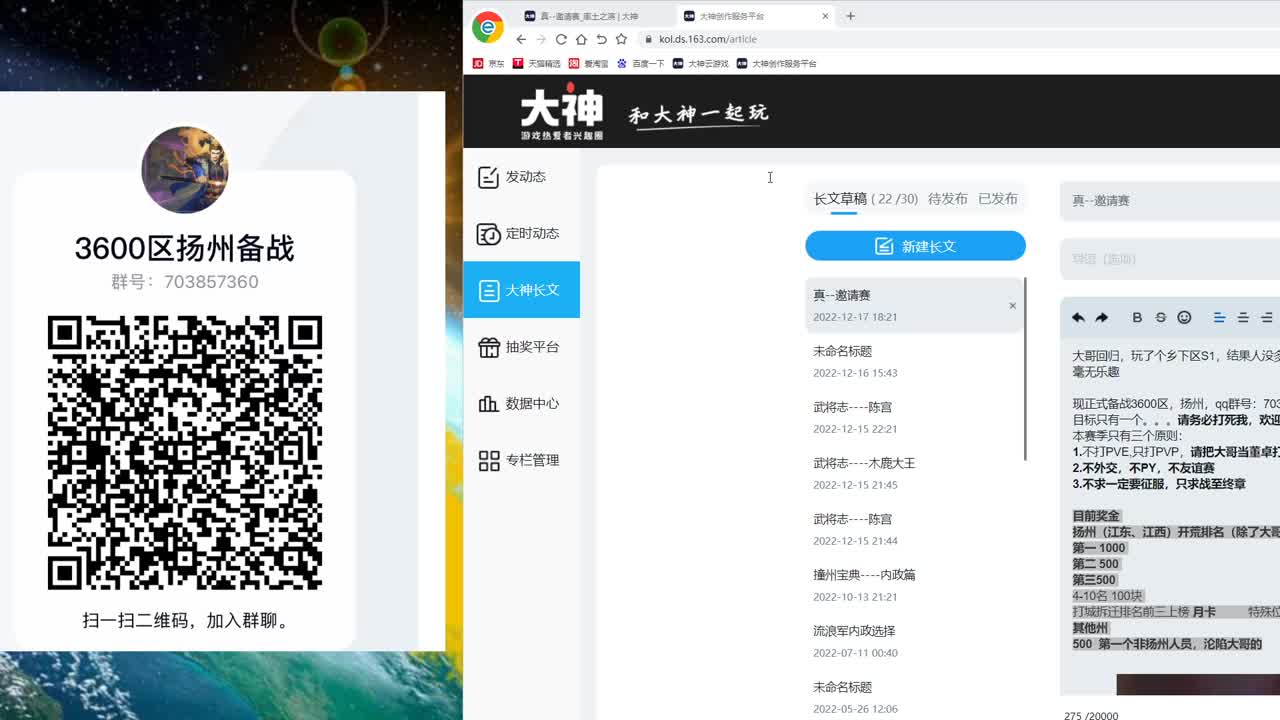Image resolution: width=1280 pixels, height=720 pixels.
Task: Delete the 真--邀请赛 draft
Action: (x=1012, y=306)
